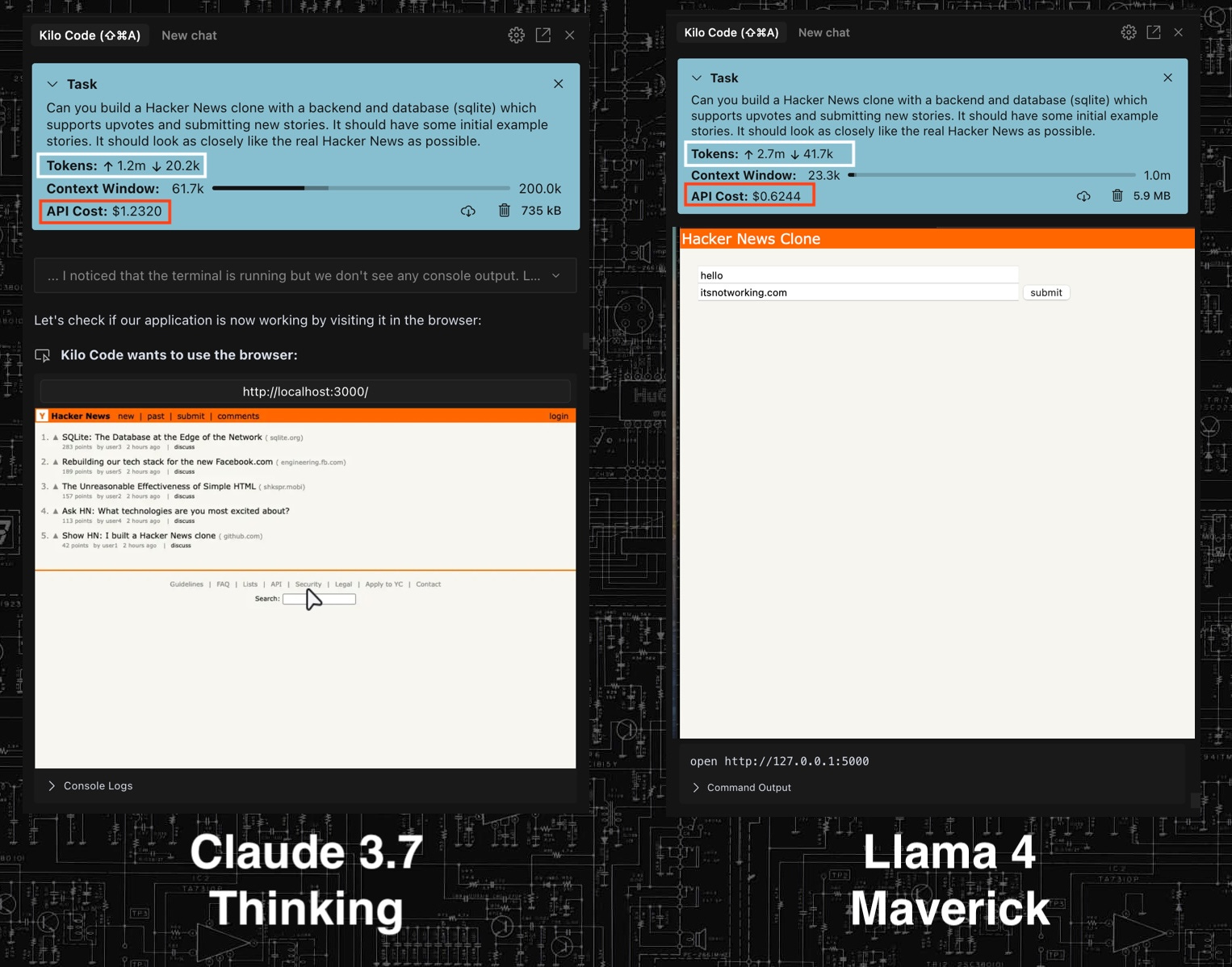Click left panel context window progress bar
The height and width of the screenshot is (967, 1232).
click(x=361, y=188)
